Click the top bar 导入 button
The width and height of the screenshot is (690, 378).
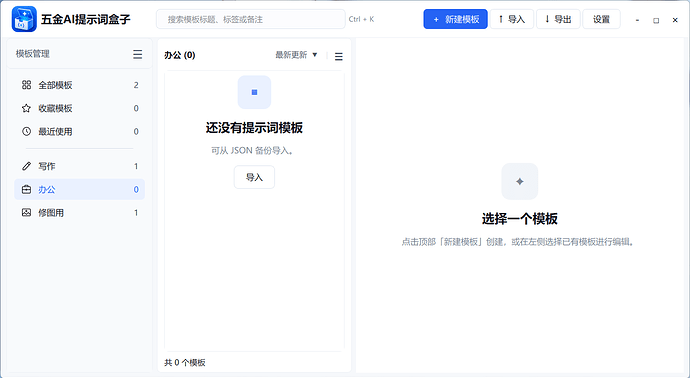[x=512, y=19]
